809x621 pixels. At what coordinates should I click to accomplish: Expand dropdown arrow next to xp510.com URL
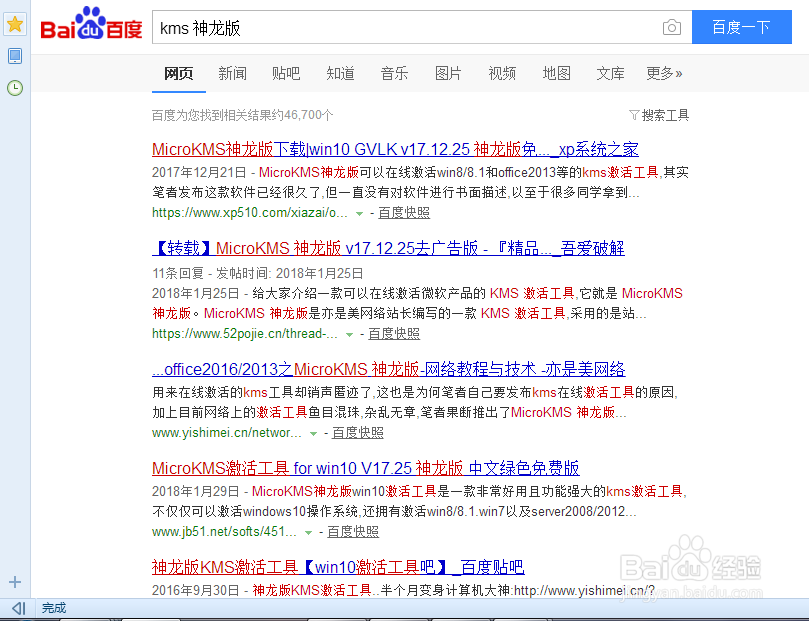point(360,214)
